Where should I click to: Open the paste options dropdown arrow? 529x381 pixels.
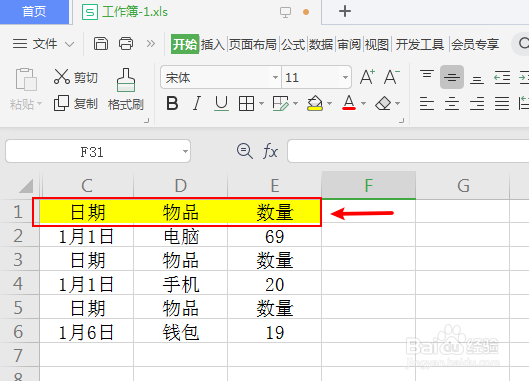[x=39, y=104]
